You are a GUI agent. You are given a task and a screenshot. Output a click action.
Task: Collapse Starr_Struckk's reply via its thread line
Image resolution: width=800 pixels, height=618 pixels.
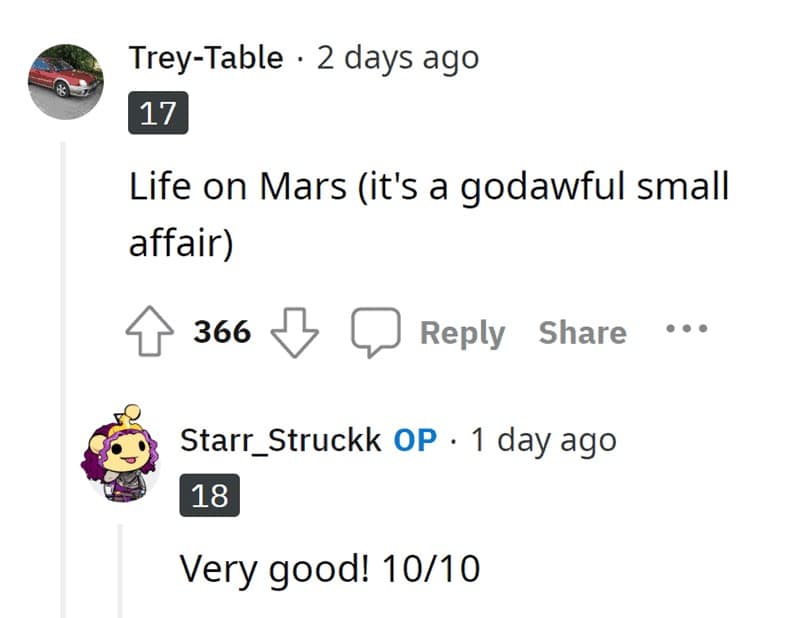(122, 570)
